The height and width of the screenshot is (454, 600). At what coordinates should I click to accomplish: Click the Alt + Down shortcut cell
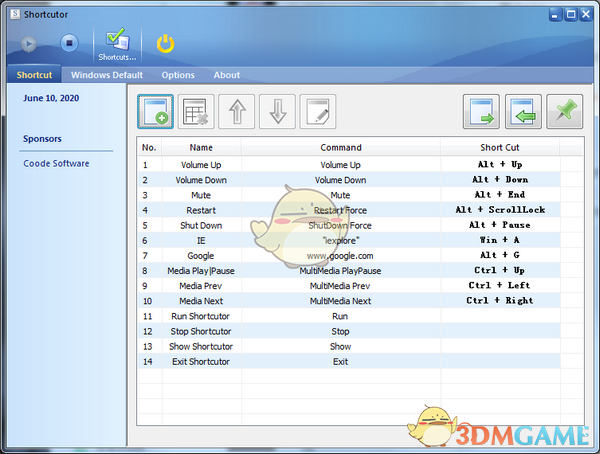click(x=500, y=180)
